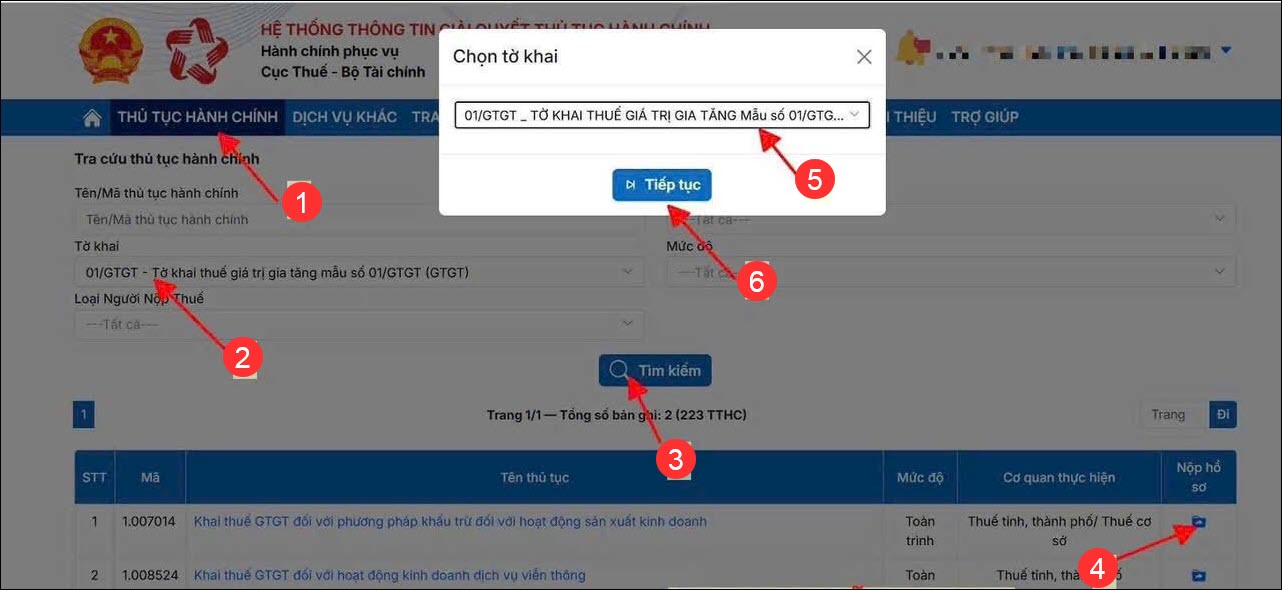Screen dimensions: 1282x590
Task: Click the Tên/Mã thủ tục hành chính field
Action: pyautogui.click(x=355, y=219)
